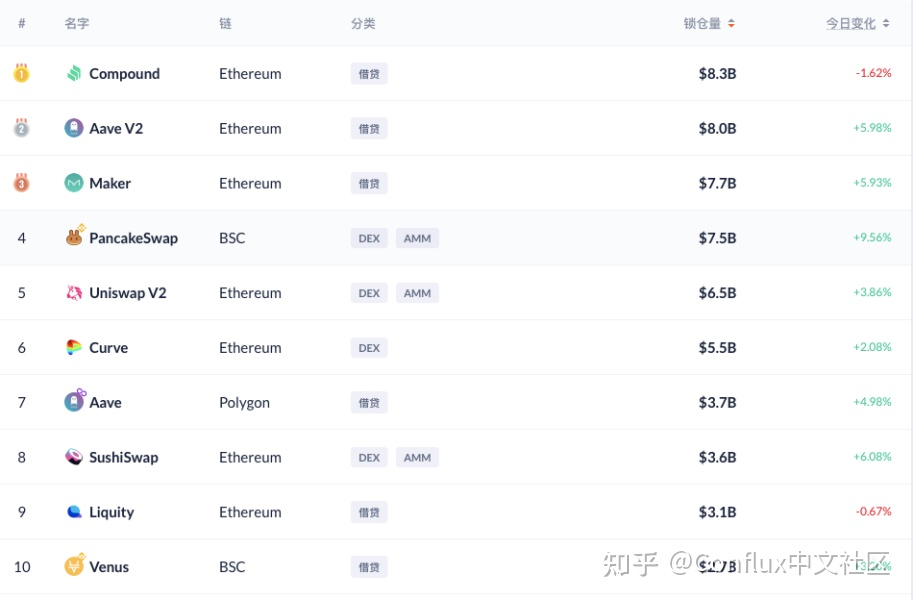Open the Liquity blue logo icon
Viewport: 913px width, 600px height.
74,511
